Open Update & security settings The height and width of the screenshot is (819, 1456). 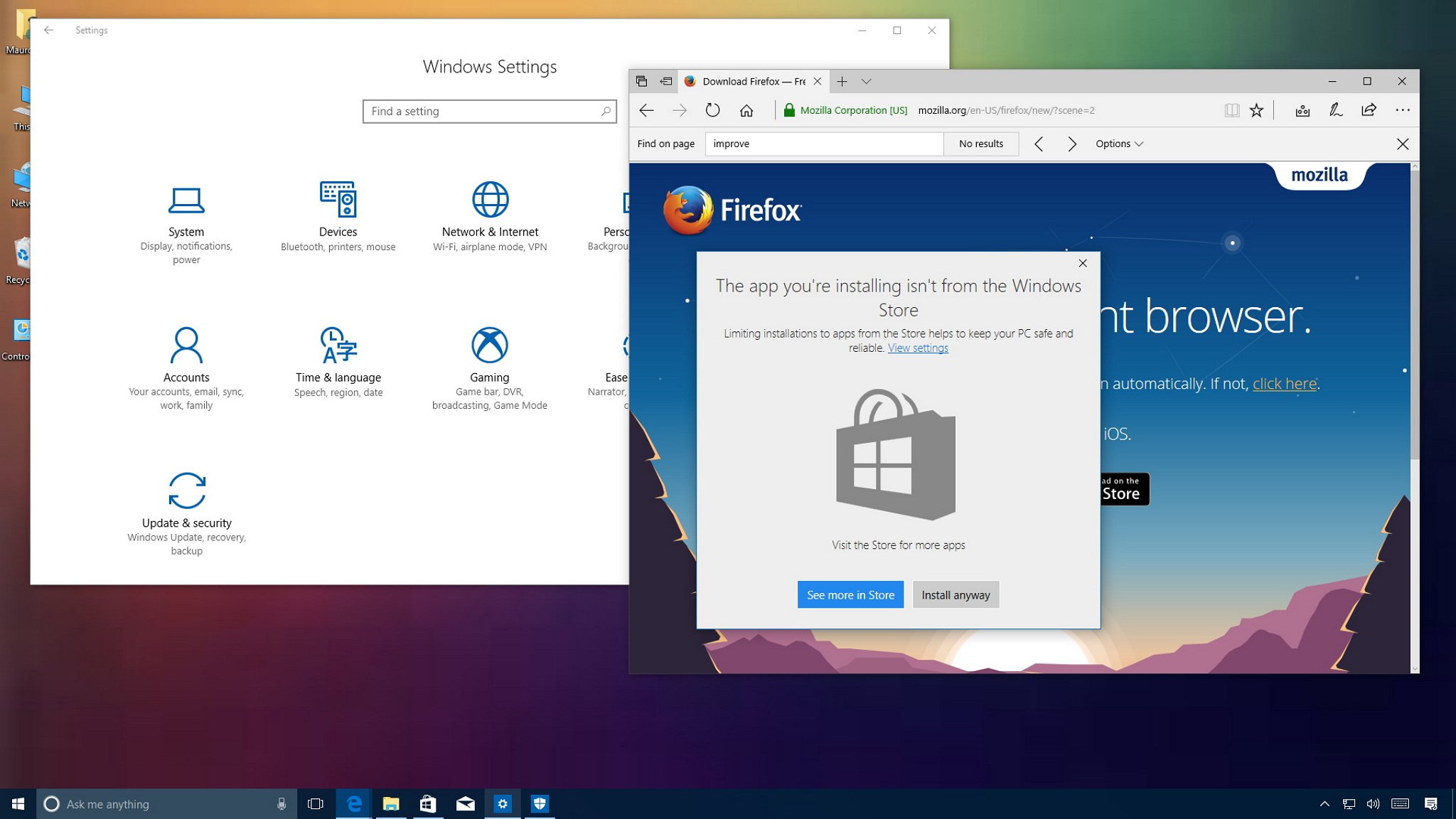(x=186, y=515)
